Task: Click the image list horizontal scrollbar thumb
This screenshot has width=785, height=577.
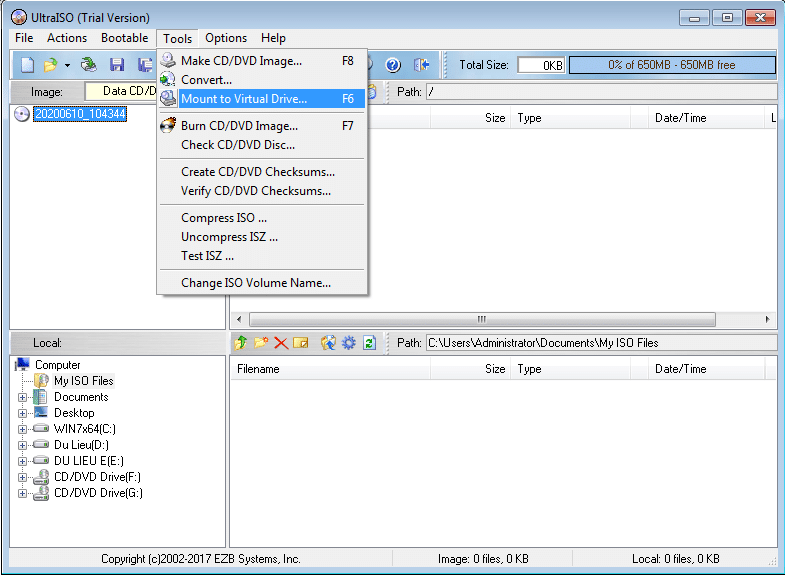Action: click(x=482, y=319)
